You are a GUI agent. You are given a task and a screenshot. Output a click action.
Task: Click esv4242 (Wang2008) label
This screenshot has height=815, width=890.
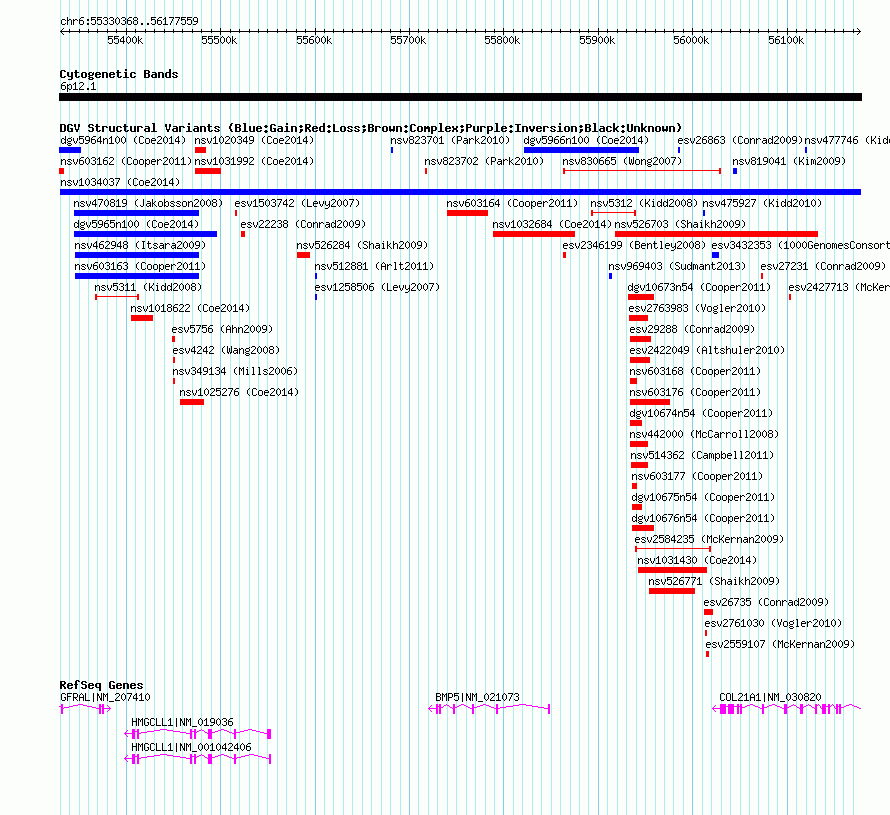[x=226, y=350]
